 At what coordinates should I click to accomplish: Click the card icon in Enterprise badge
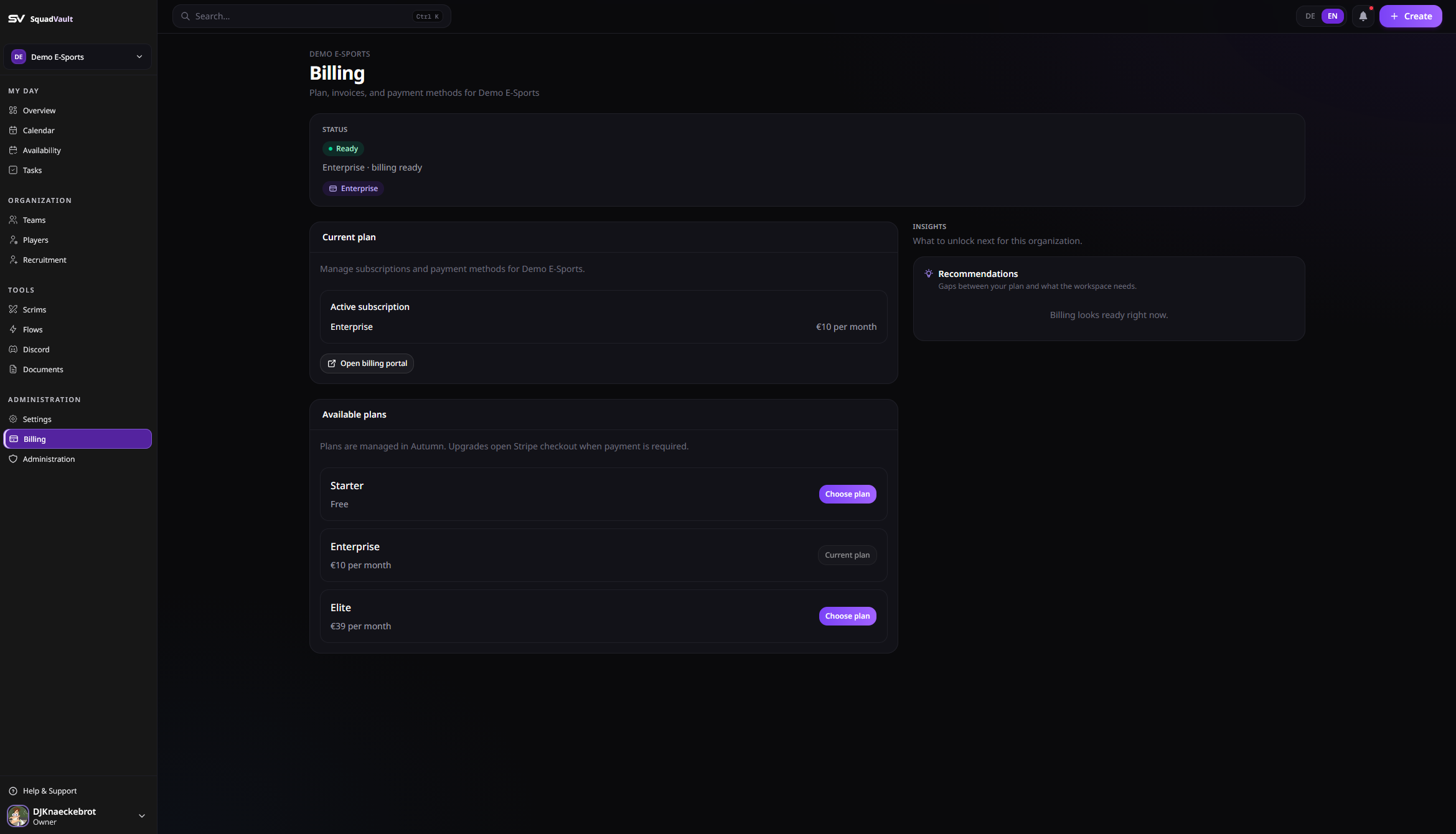333,189
